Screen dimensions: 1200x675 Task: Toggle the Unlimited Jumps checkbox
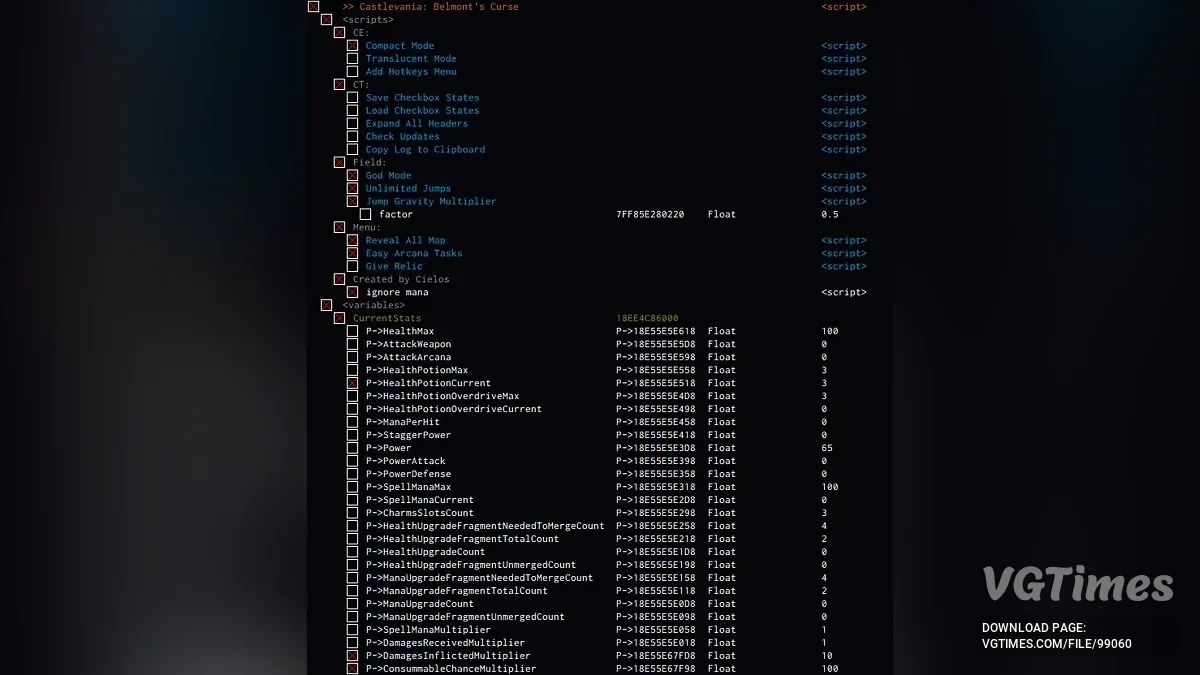(x=352, y=189)
